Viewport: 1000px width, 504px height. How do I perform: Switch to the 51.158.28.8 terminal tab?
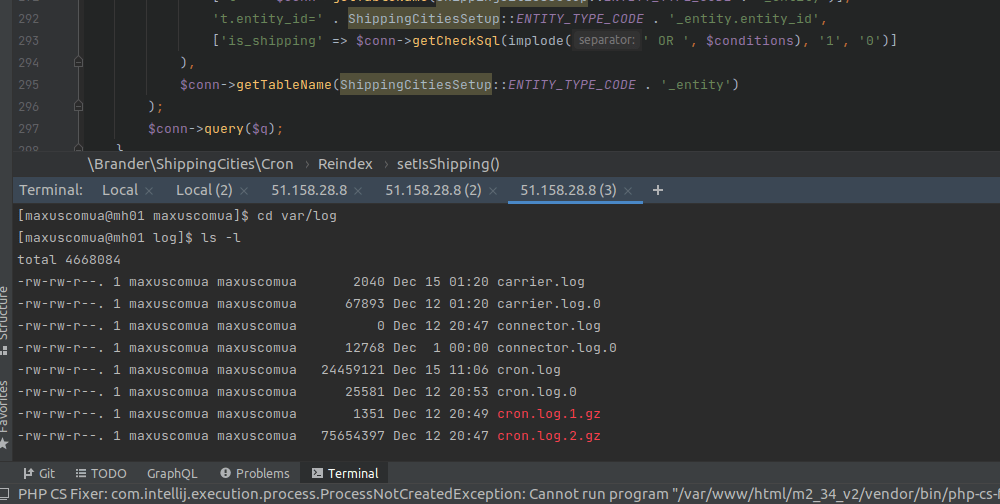(x=309, y=190)
